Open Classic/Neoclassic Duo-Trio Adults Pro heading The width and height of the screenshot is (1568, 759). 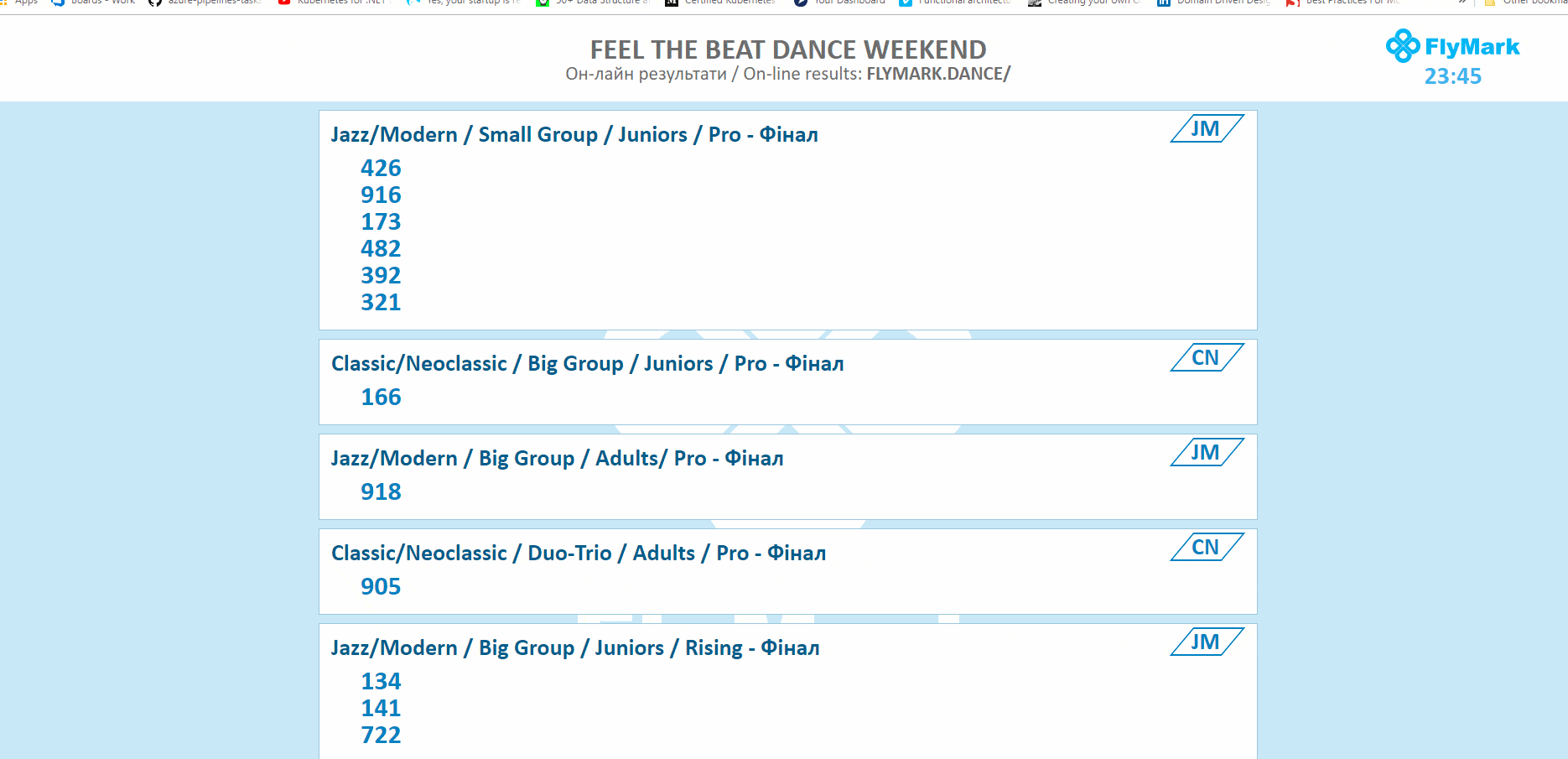[579, 554]
